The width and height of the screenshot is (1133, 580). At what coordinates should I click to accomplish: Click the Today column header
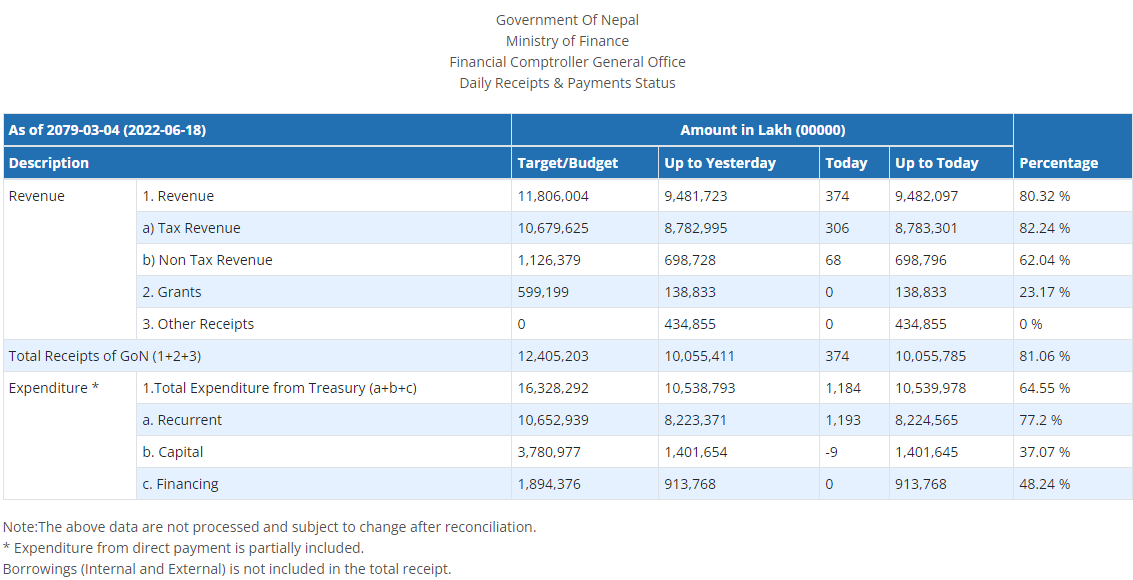tap(846, 163)
